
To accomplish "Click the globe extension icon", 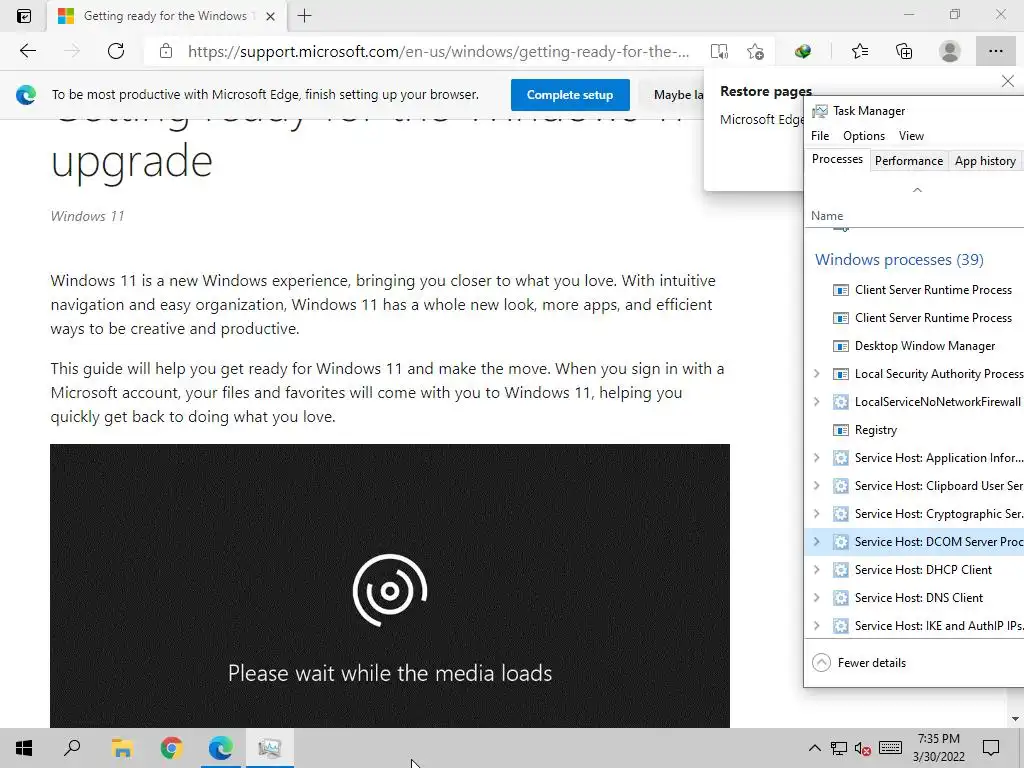I will coord(803,51).
